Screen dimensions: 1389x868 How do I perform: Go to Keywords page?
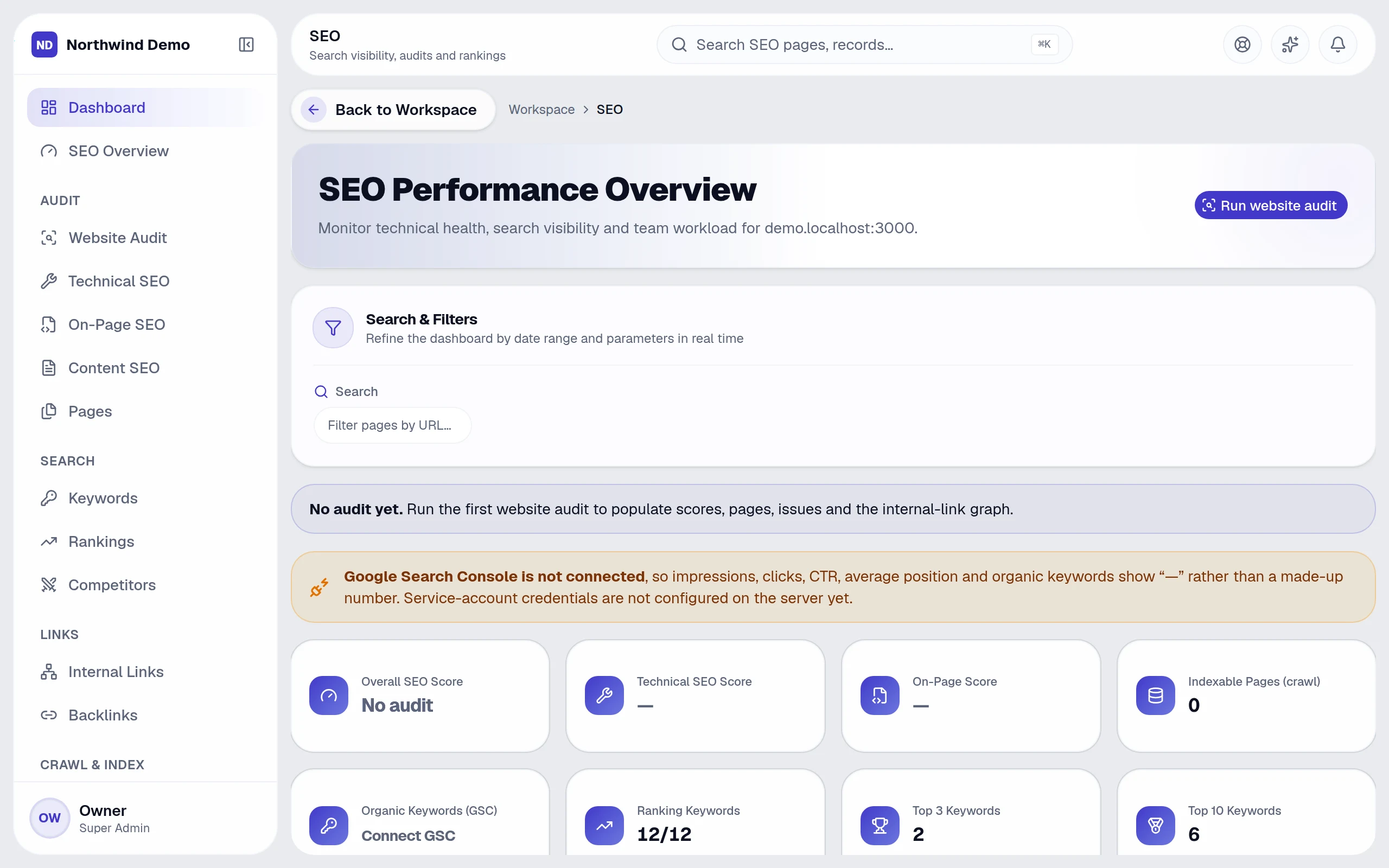[x=146, y=499]
